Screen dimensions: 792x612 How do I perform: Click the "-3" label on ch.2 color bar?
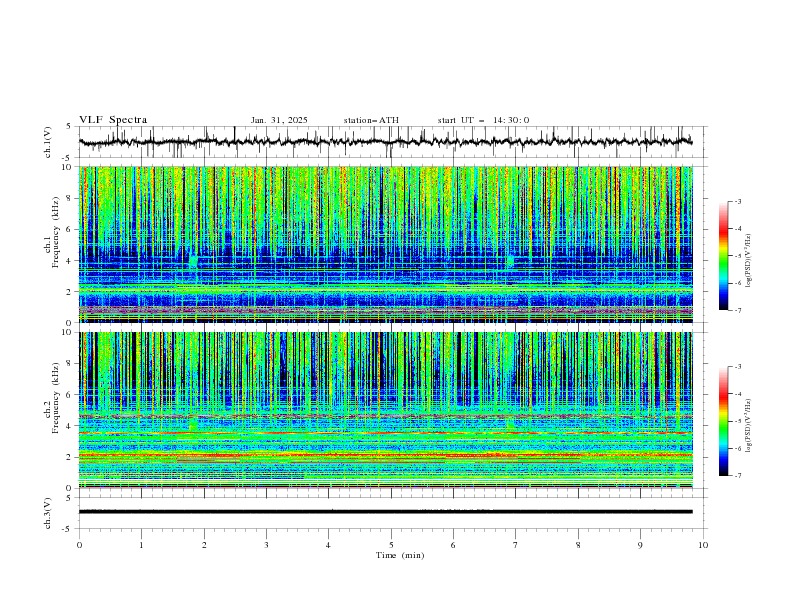[x=737, y=367]
